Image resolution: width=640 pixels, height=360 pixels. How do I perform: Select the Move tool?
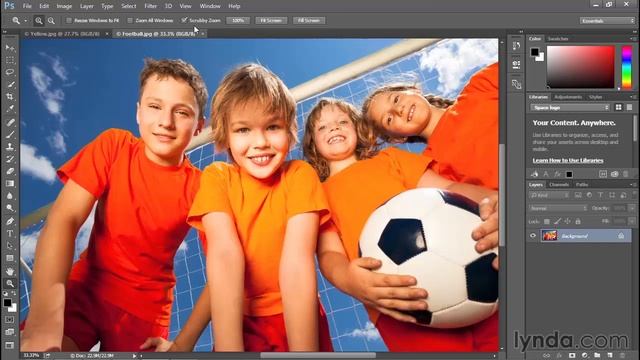click(10, 48)
